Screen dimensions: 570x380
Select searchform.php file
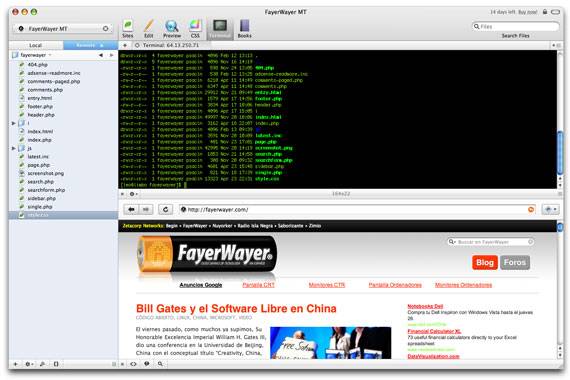pyautogui.click(x=46, y=190)
